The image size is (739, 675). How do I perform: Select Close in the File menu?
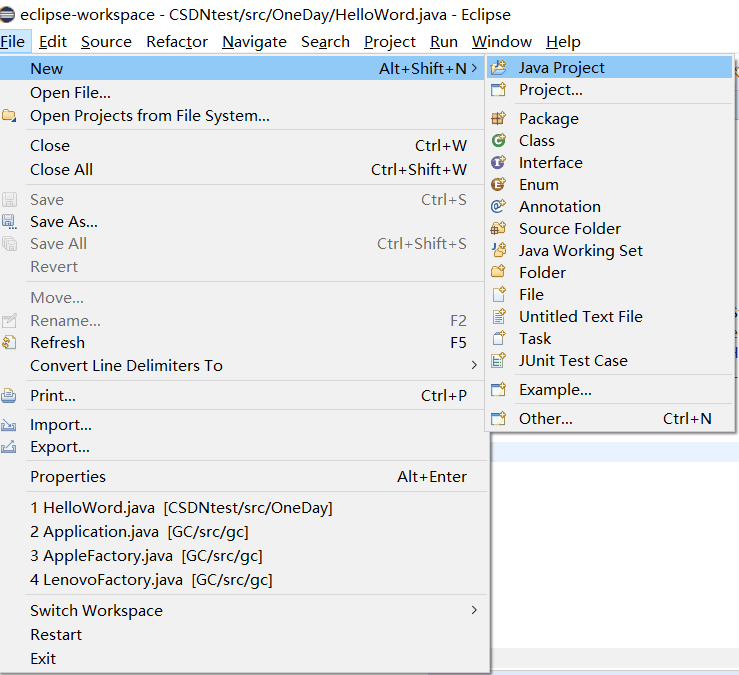click(x=244, y=146)
